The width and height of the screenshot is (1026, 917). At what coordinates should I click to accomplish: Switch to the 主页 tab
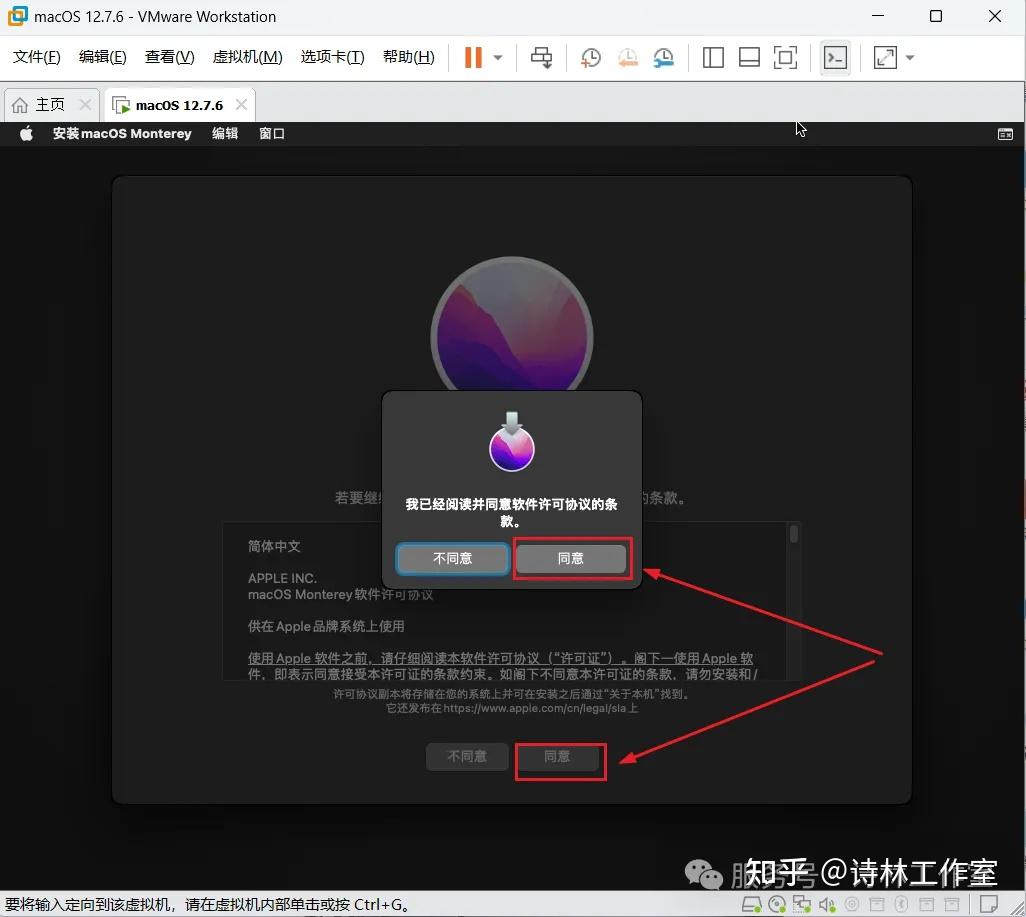point(51,105)
